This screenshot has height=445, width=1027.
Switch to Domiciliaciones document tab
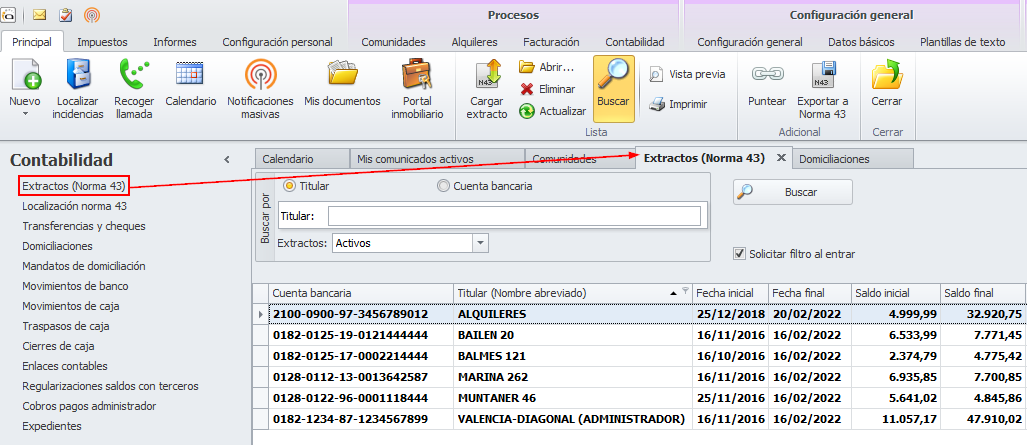[x=852, y=159]
